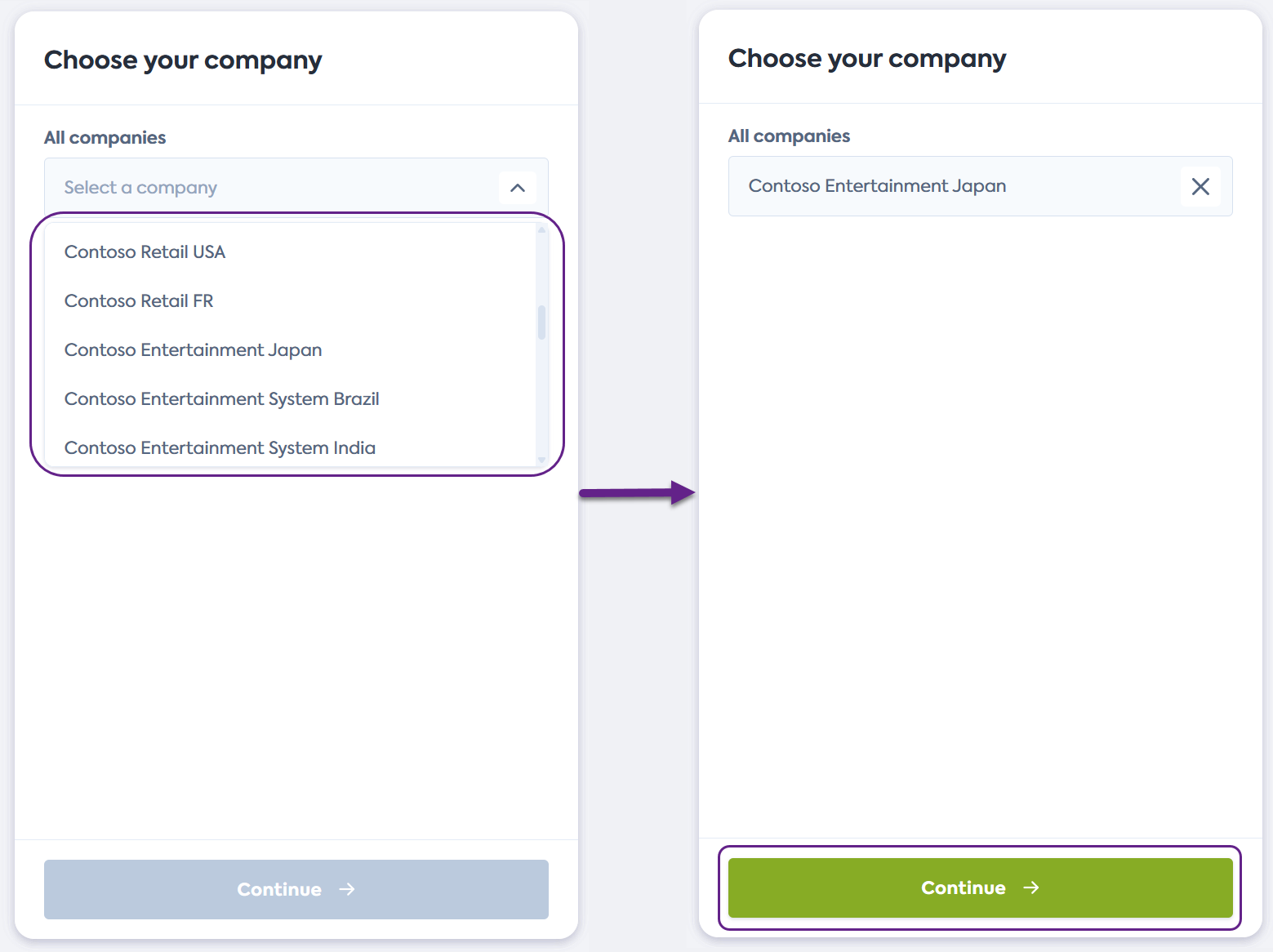Screen dimensions: 1273x952
Task: Select Contoso Entertainment System Brazil option
Action: click(221, 399)
